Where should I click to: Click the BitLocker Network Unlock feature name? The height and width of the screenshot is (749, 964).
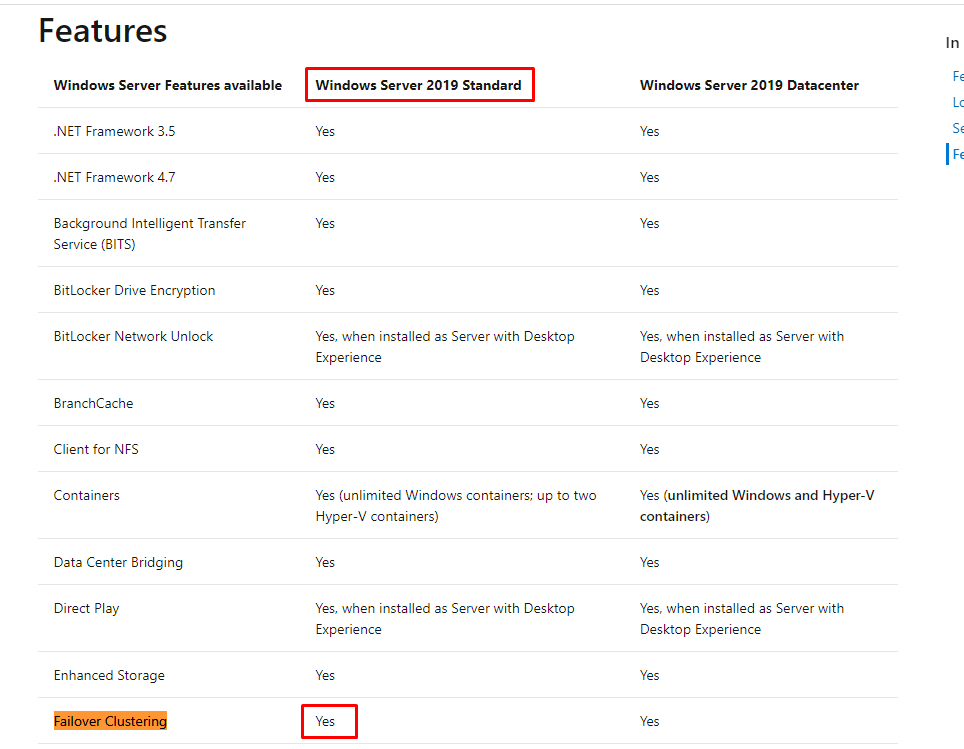pos(133,336)
